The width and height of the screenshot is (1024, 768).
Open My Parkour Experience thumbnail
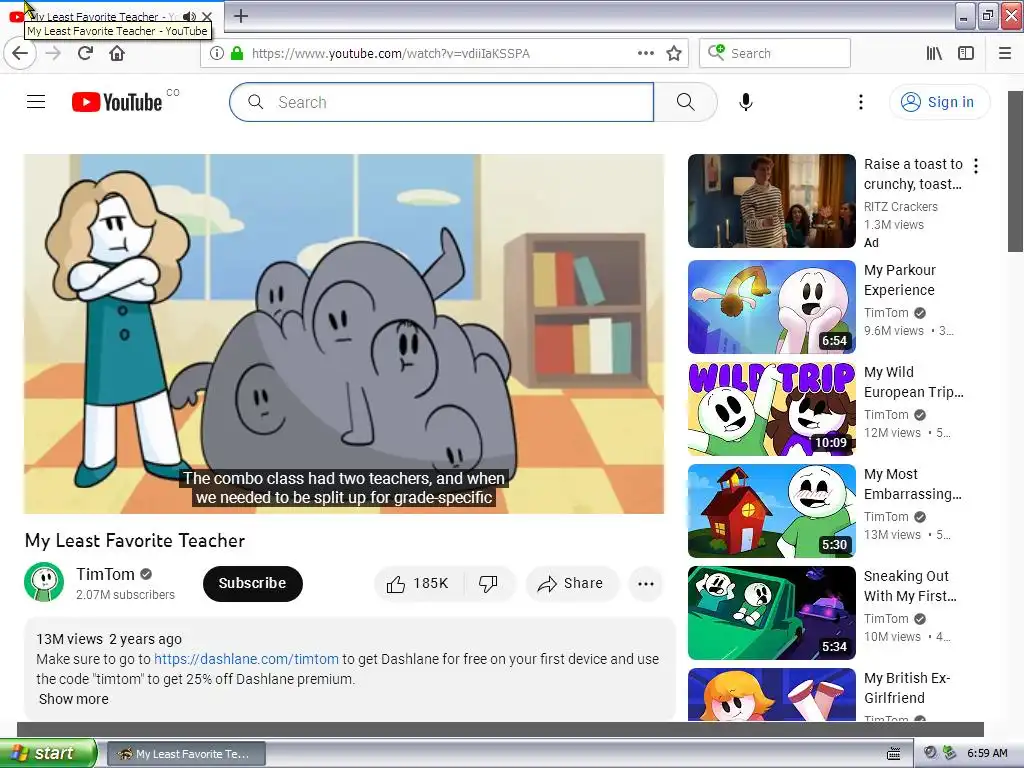[771, 307]
